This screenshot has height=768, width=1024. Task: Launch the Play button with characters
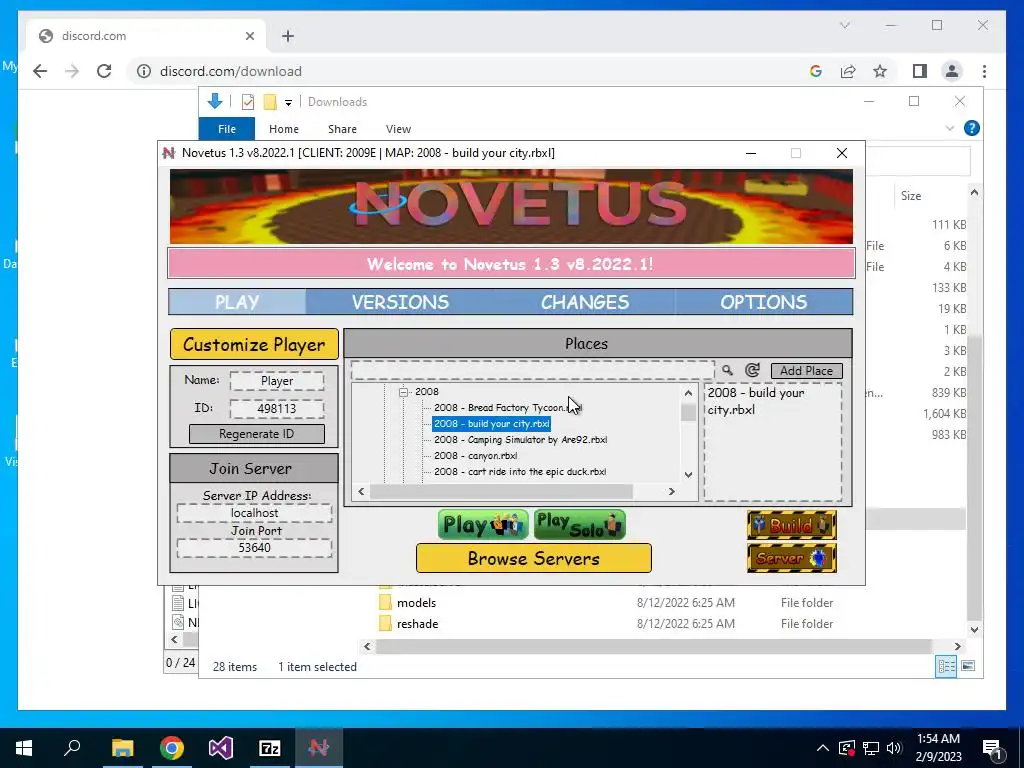[483, 524]
